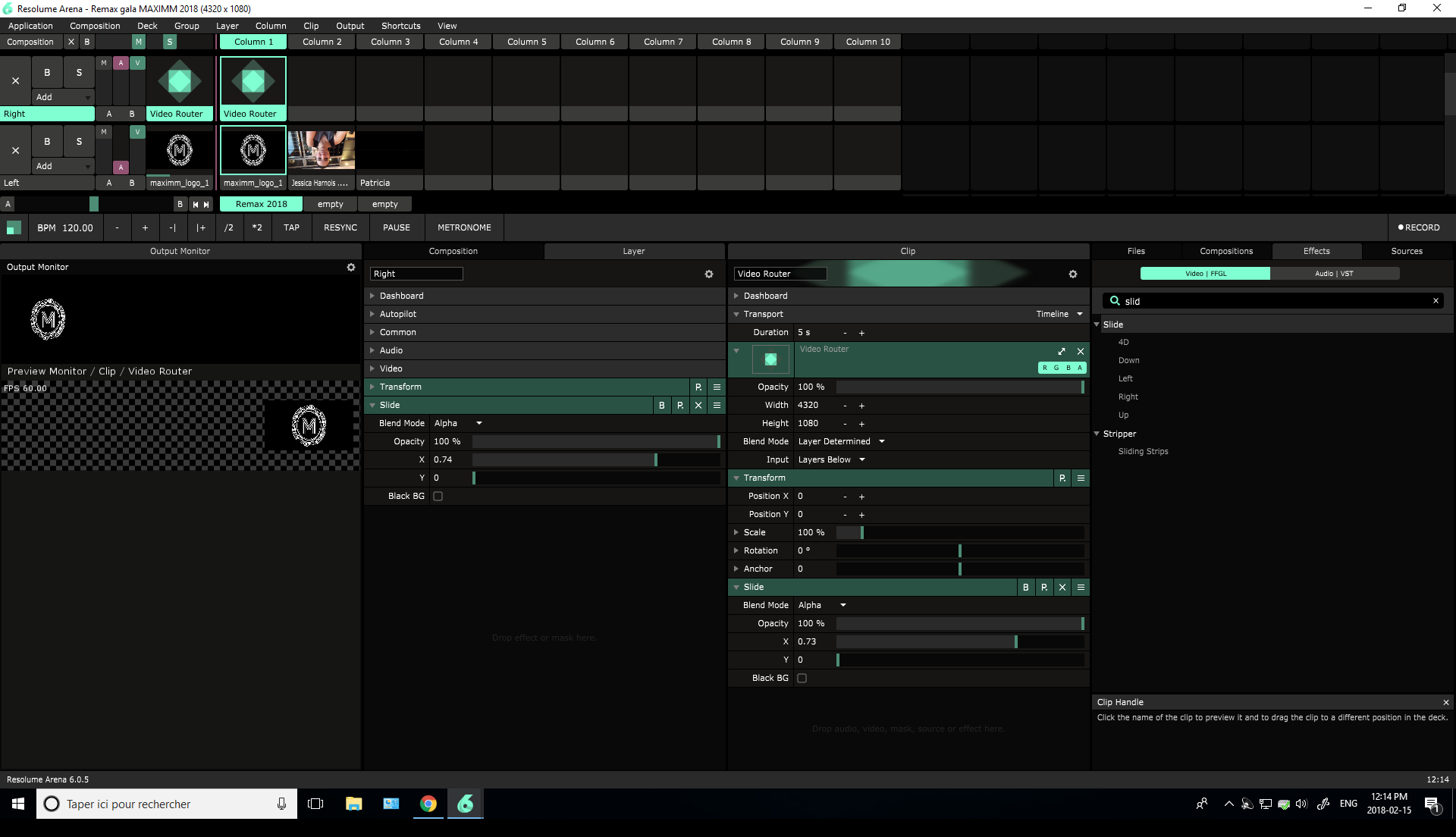Screen dimensions: 1456x837
Task: Open Chrome from the taskbar
Action: point(428,804)
